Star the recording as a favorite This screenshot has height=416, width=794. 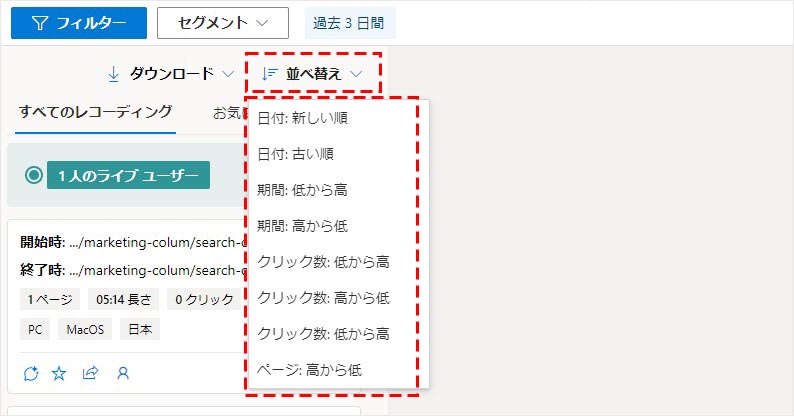click(x=59, y=373)
